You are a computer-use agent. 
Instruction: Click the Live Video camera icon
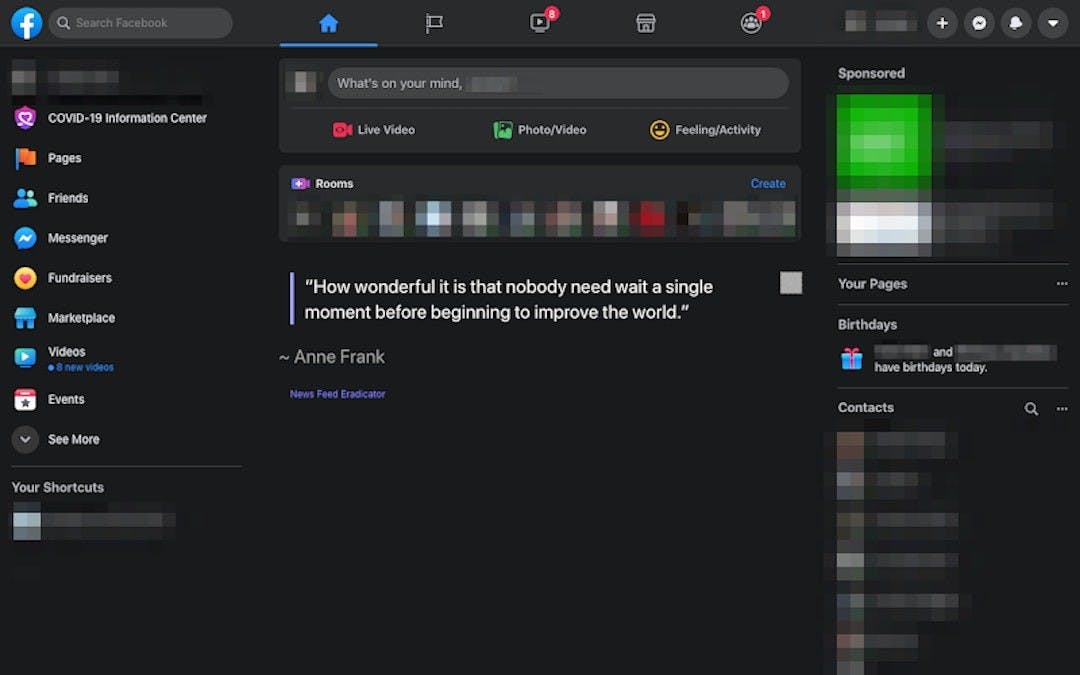342,129
